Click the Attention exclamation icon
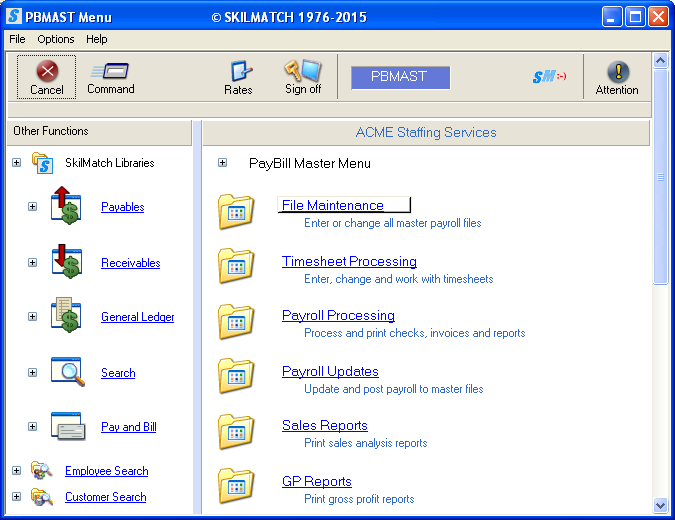675x520 pixels. click(x=618, y=71)
